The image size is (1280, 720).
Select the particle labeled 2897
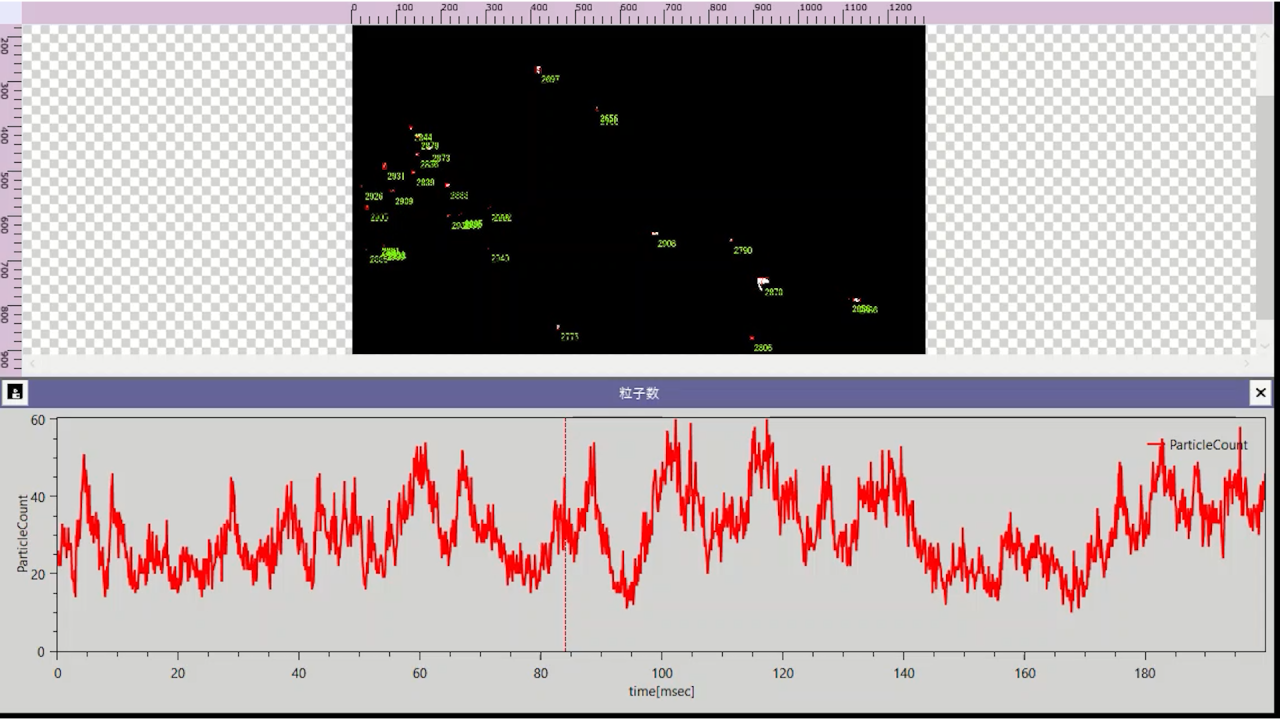[538, 70]
